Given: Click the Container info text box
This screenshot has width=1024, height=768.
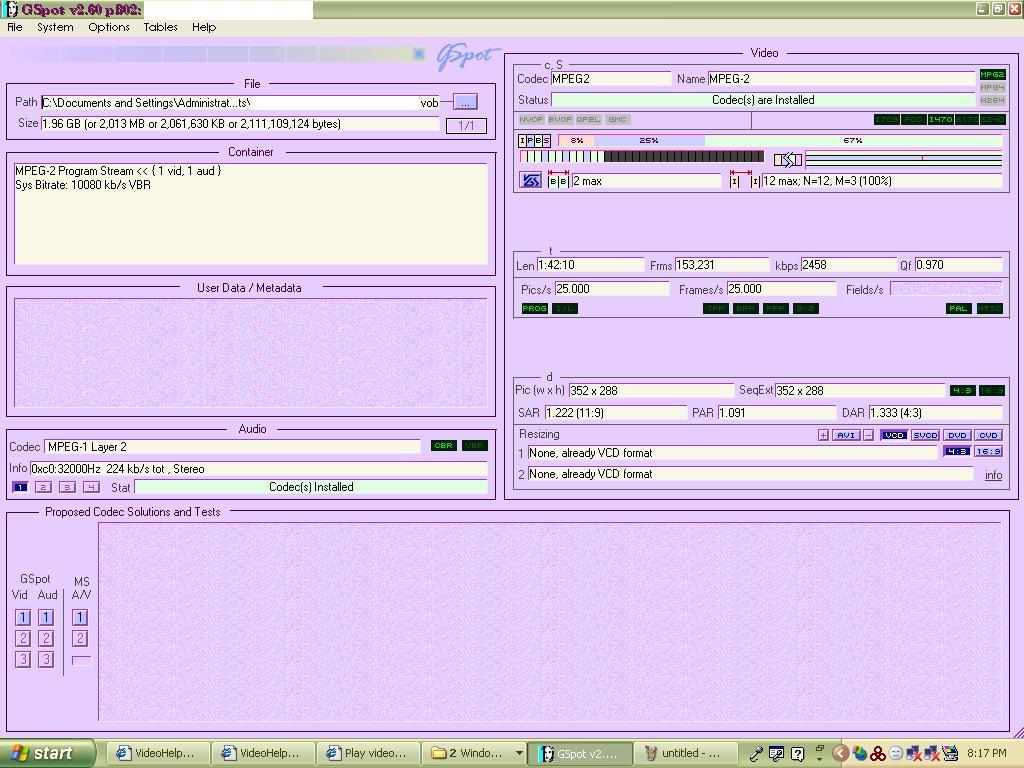Looking at the screenshot, I should 251,214.
